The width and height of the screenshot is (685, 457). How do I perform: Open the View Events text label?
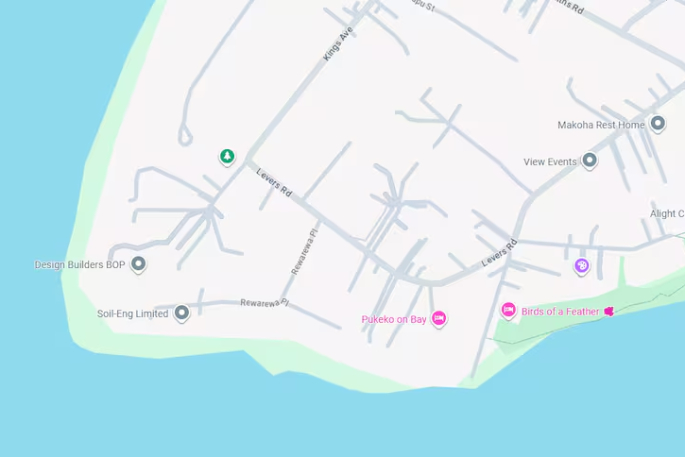550,162
